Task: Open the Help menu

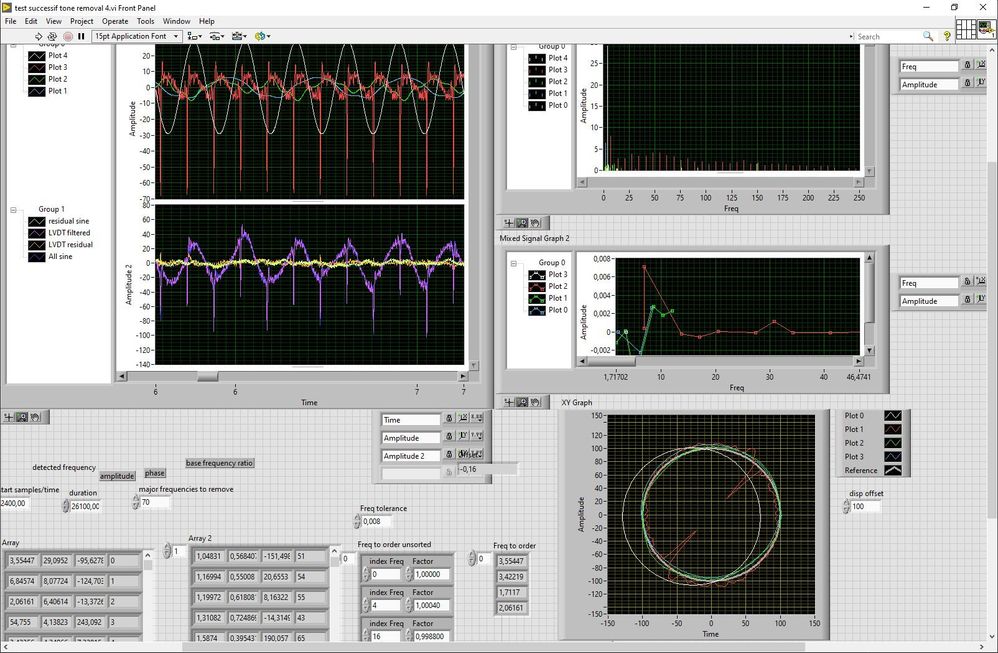Action: click(x=206, y=21)
